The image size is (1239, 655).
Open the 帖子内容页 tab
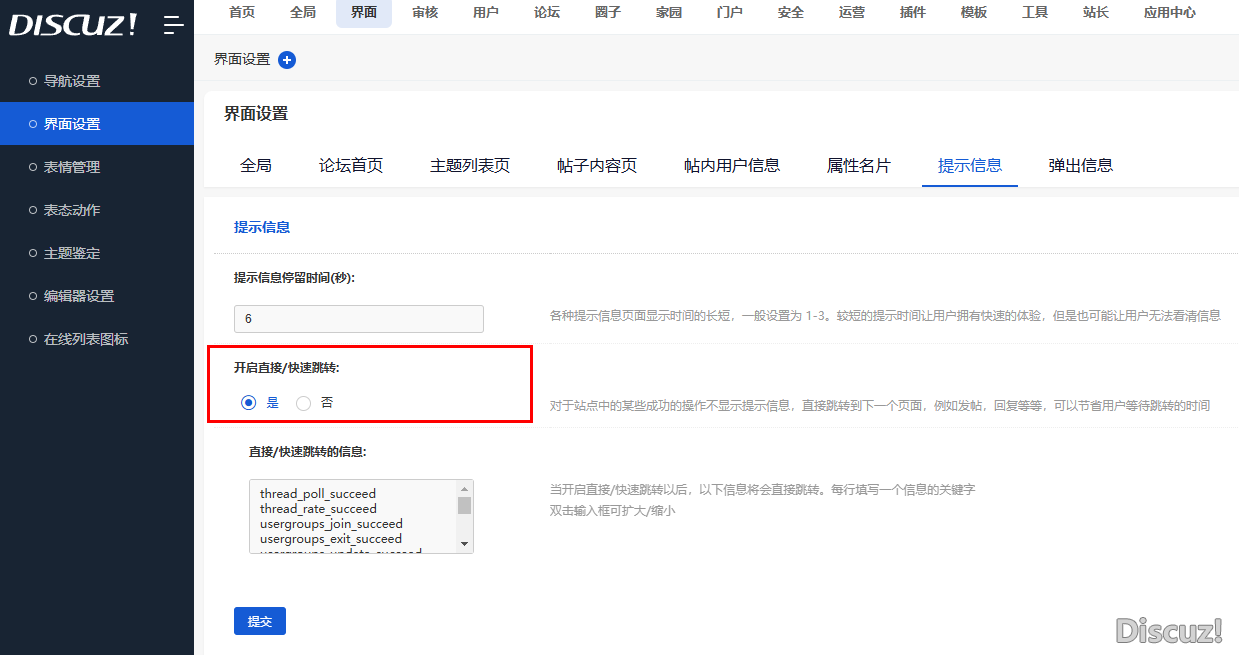(597, 166)
